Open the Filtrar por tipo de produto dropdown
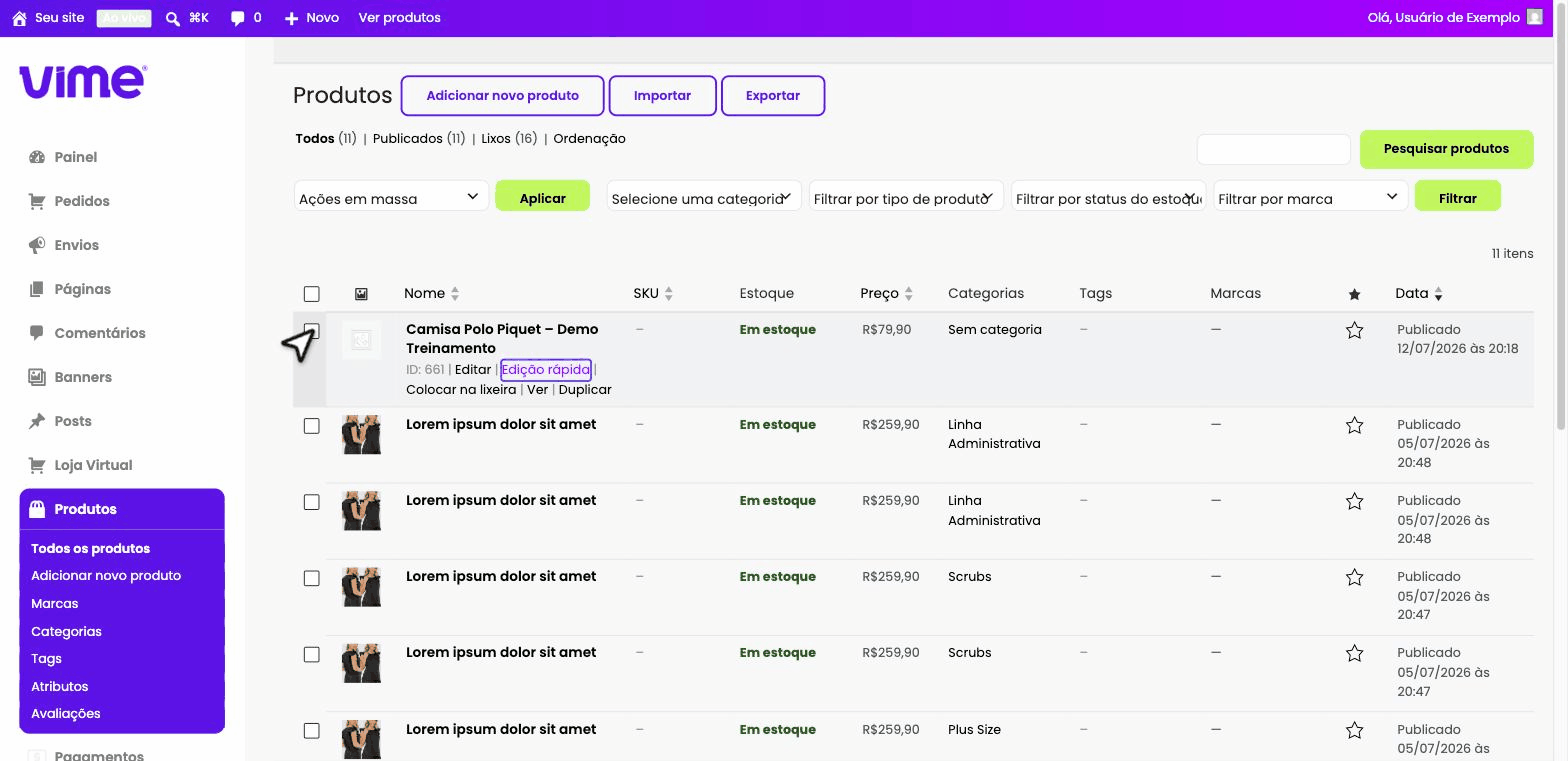This screenshot has height=761, width=1568. 906,197
